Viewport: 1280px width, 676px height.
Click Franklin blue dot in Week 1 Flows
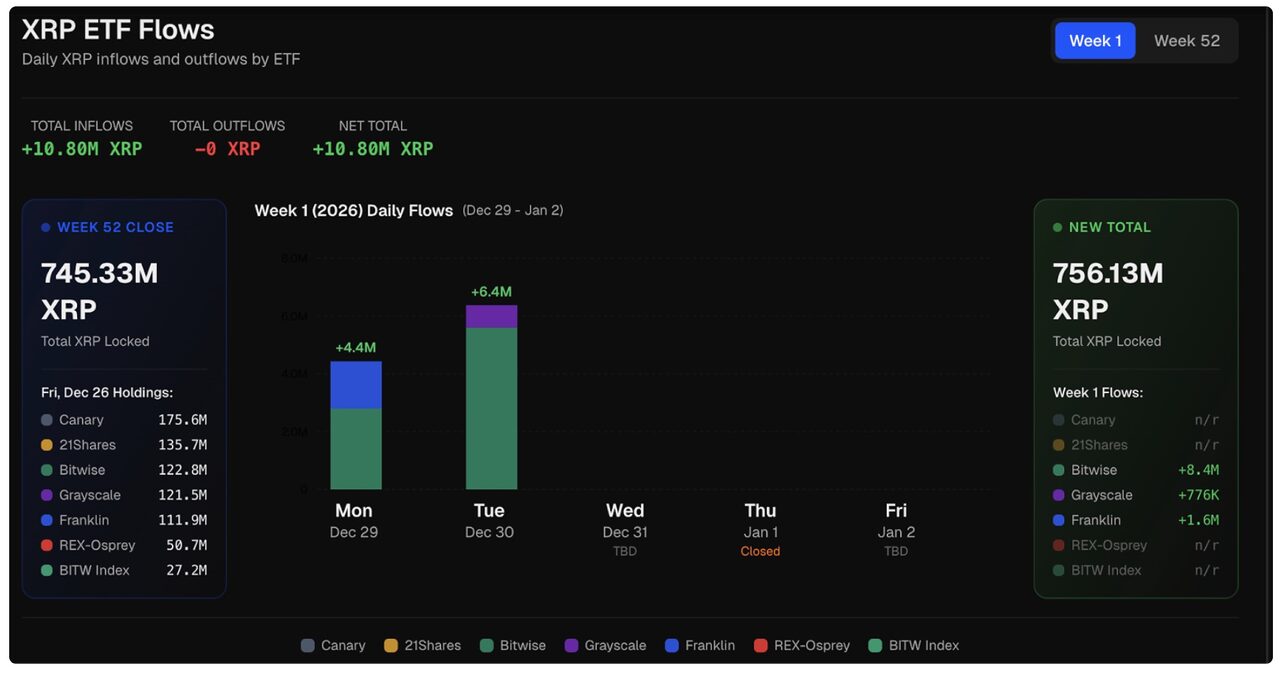point(1059,520)
